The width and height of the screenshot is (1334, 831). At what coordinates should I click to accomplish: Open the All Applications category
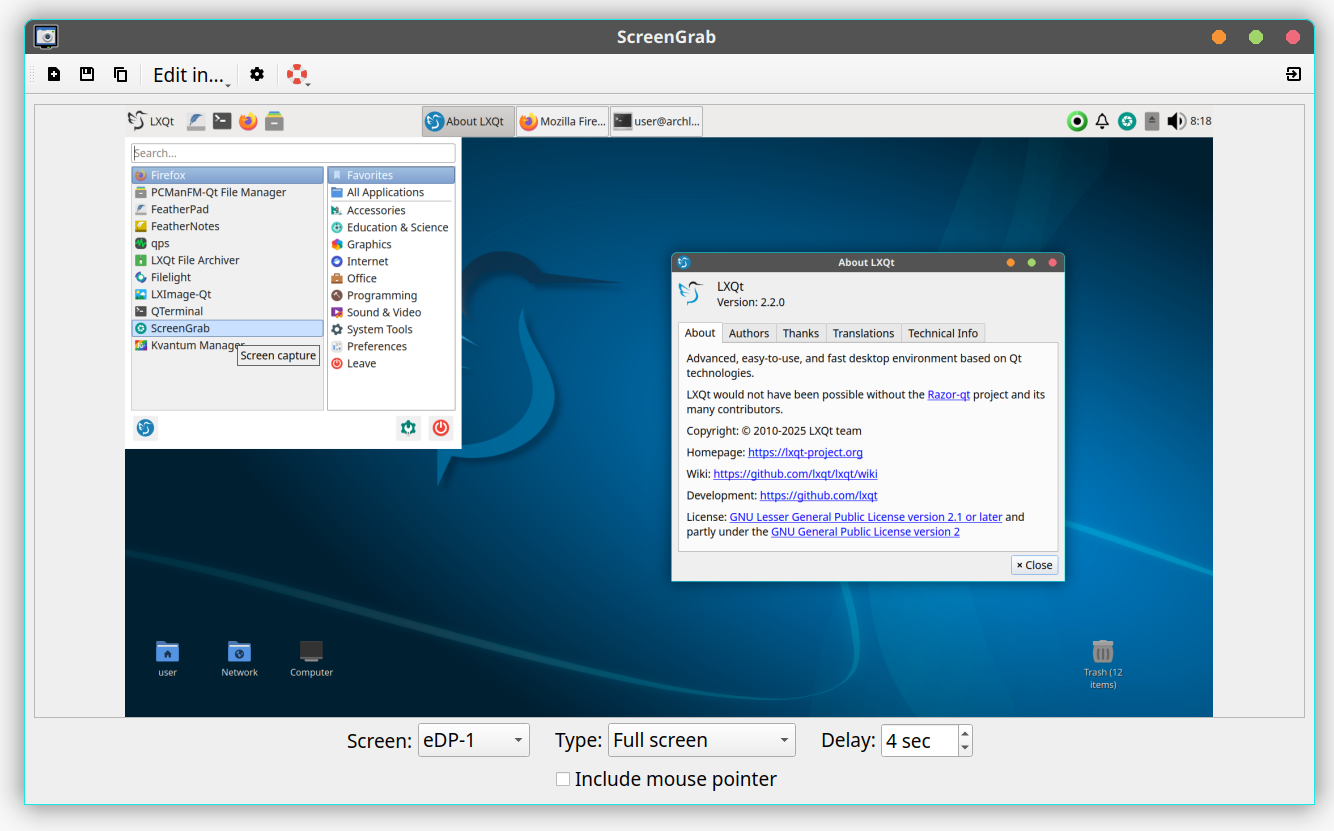391,192
